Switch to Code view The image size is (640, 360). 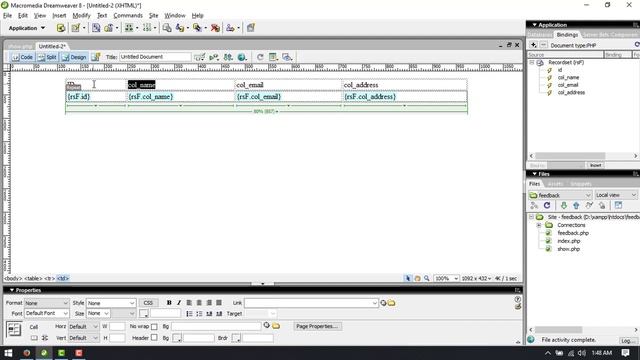coord(22,57)
